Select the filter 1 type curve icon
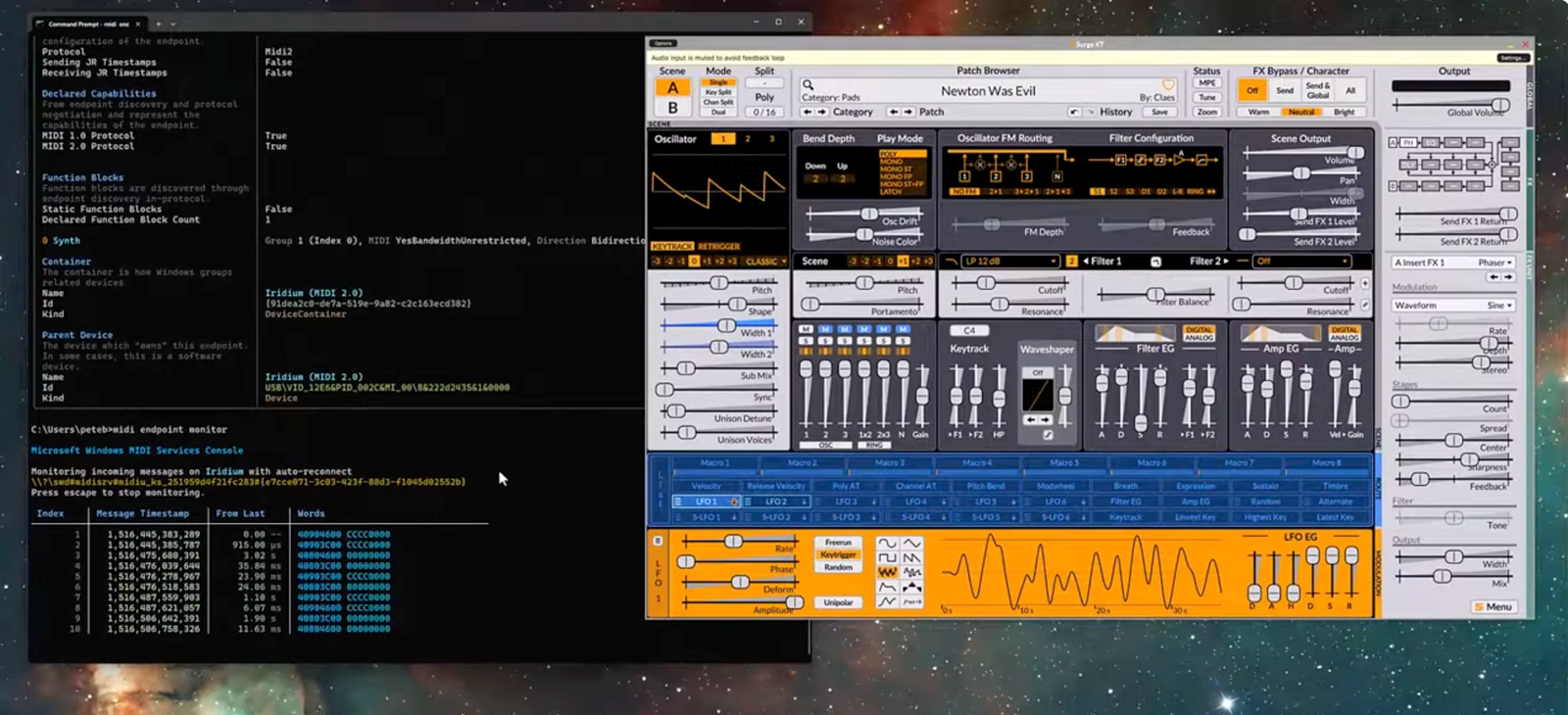Screen dimensions: 1568x715 [x=952, y=262]
